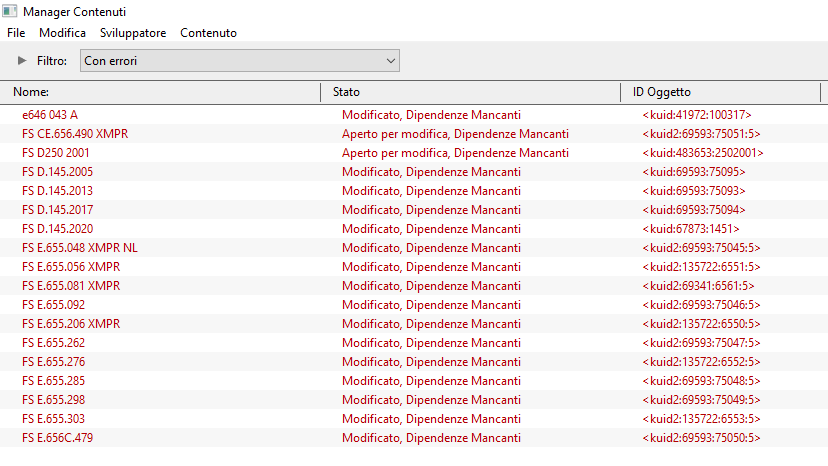Select the row FS D.145.2005
Viewport: 828px width, 466px height.
tap(414, 172)
